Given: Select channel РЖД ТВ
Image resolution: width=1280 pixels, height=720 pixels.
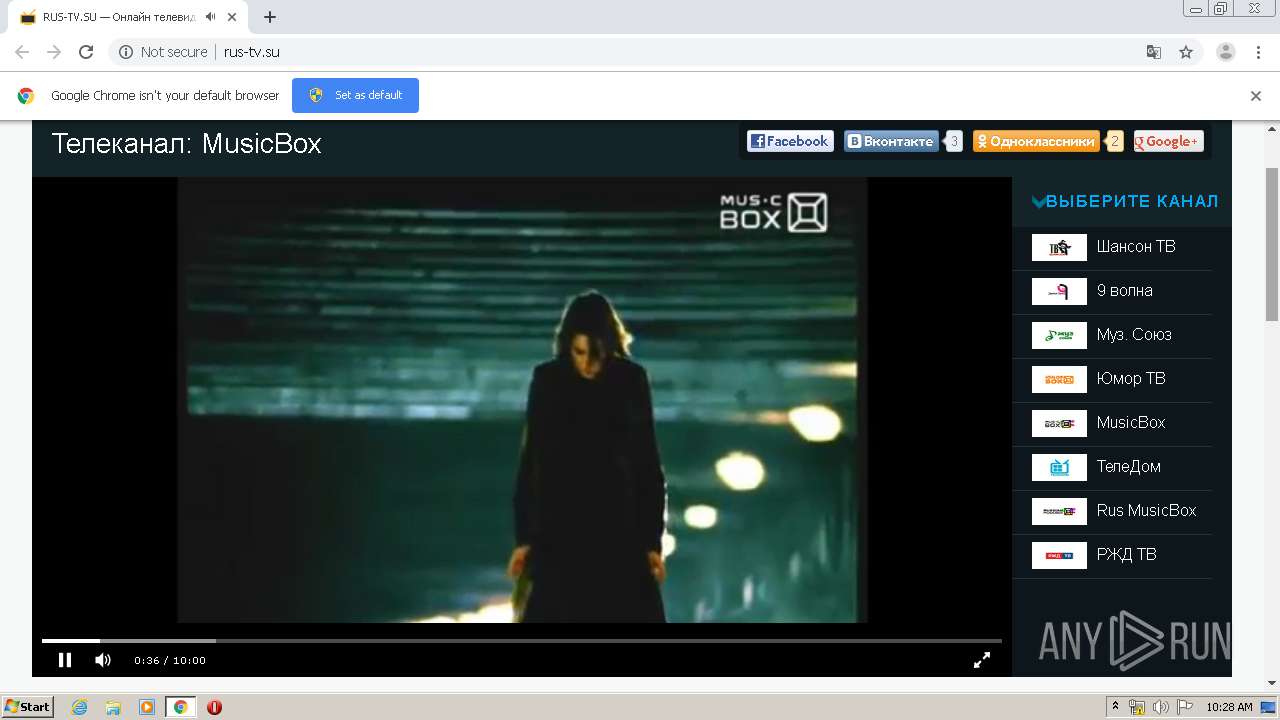Looking at the screenshot, I should tap(1126, 554).
